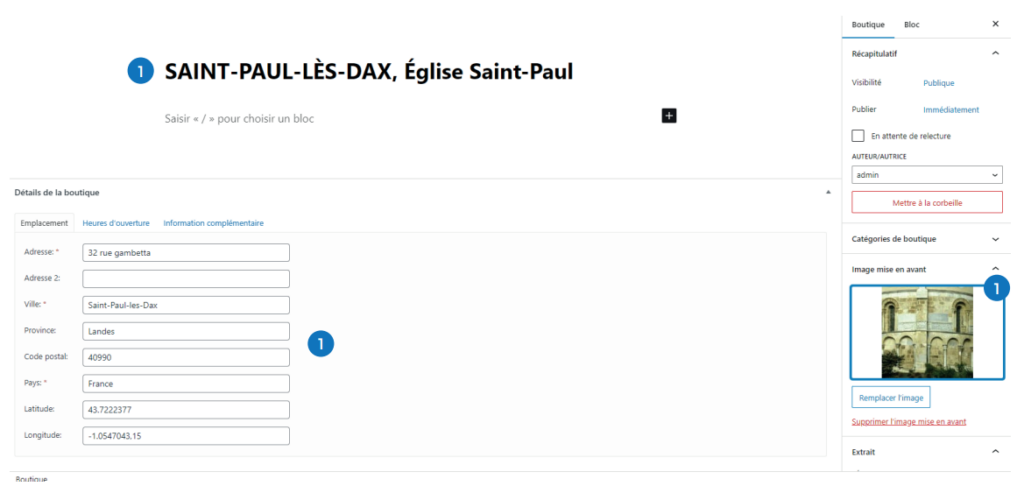Open the Heures d'ouverture tab

point(116,223)
